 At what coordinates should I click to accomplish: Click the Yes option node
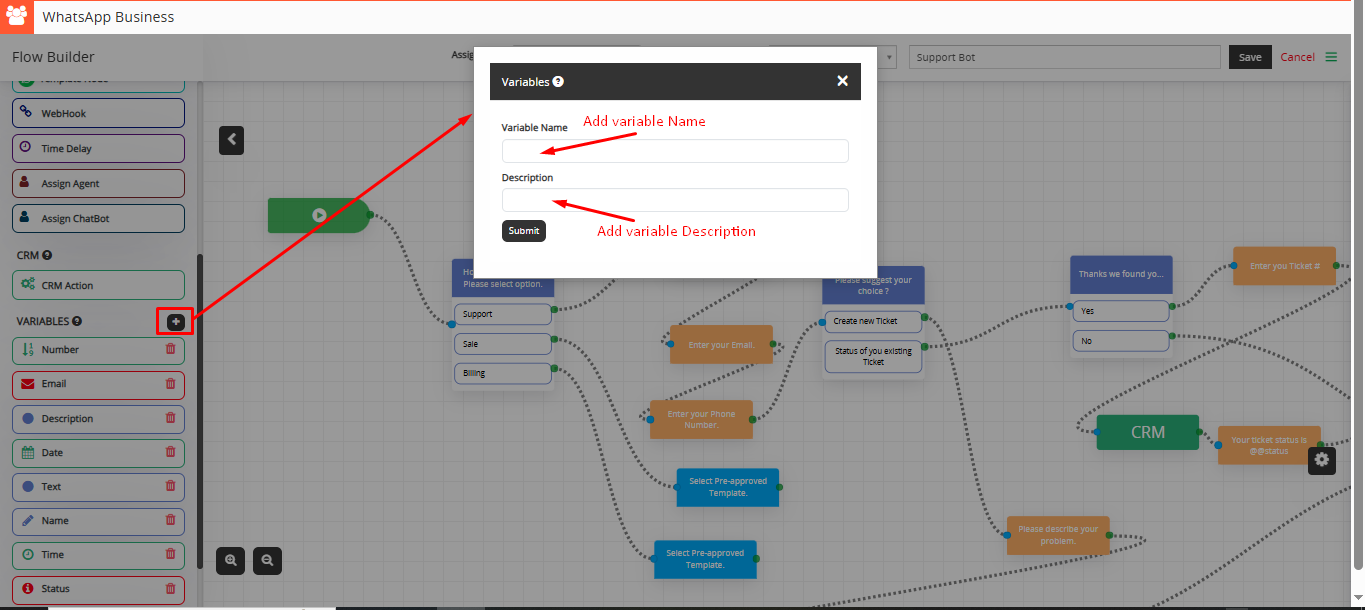click(1120, 311)
